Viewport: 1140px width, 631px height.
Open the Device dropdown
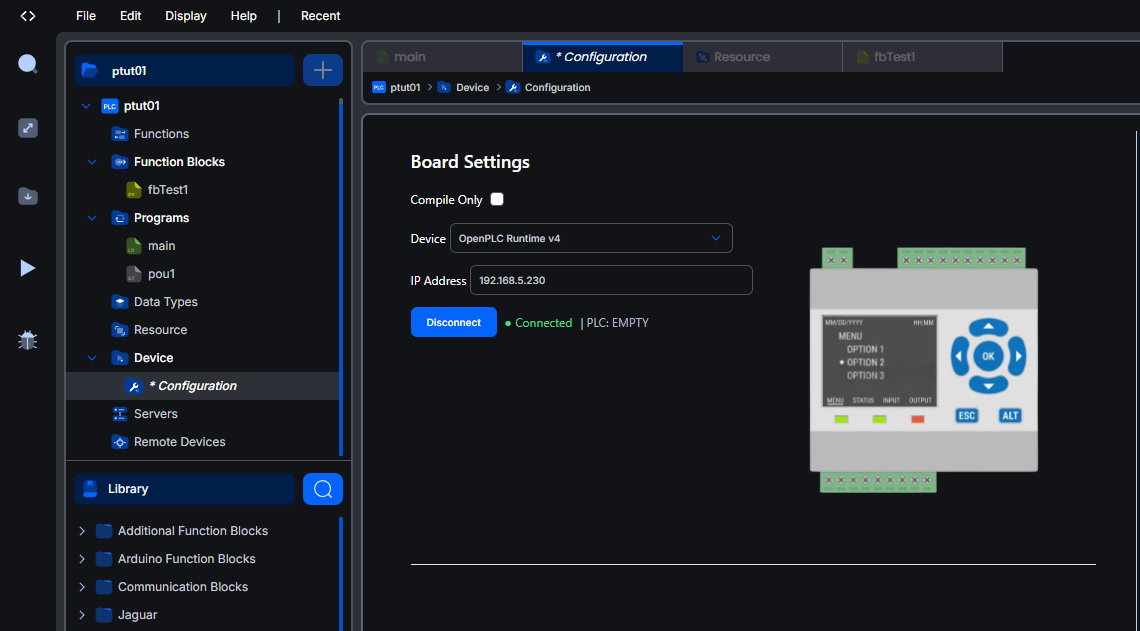[x=590, y=238]
